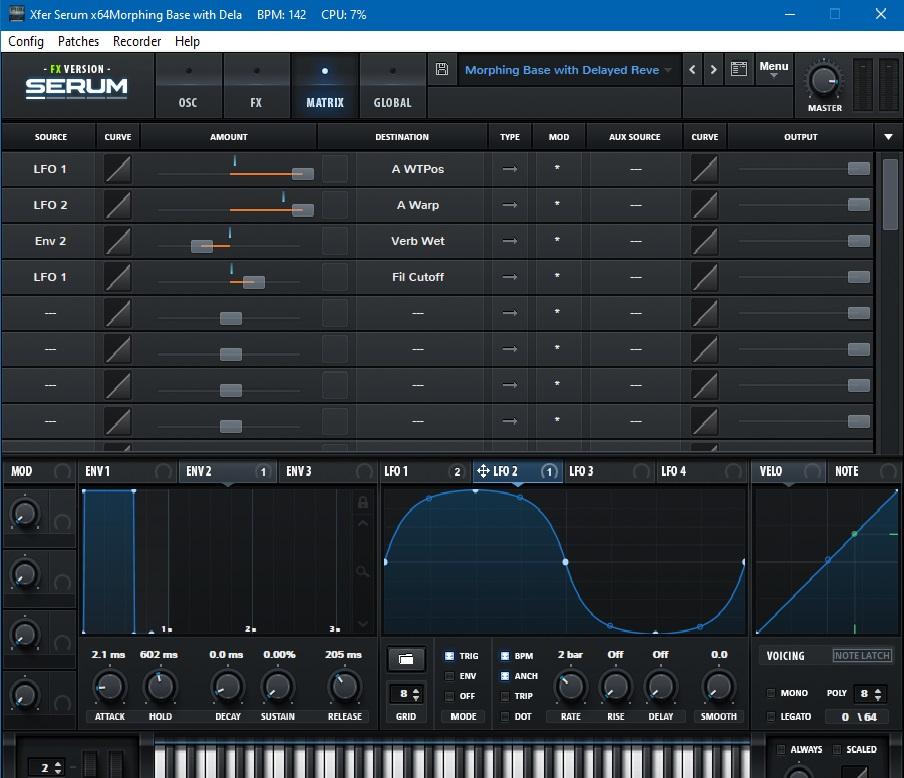904x778 pixels.
Task: Enable the OFF mode checkbox
Action: [449, 696]
